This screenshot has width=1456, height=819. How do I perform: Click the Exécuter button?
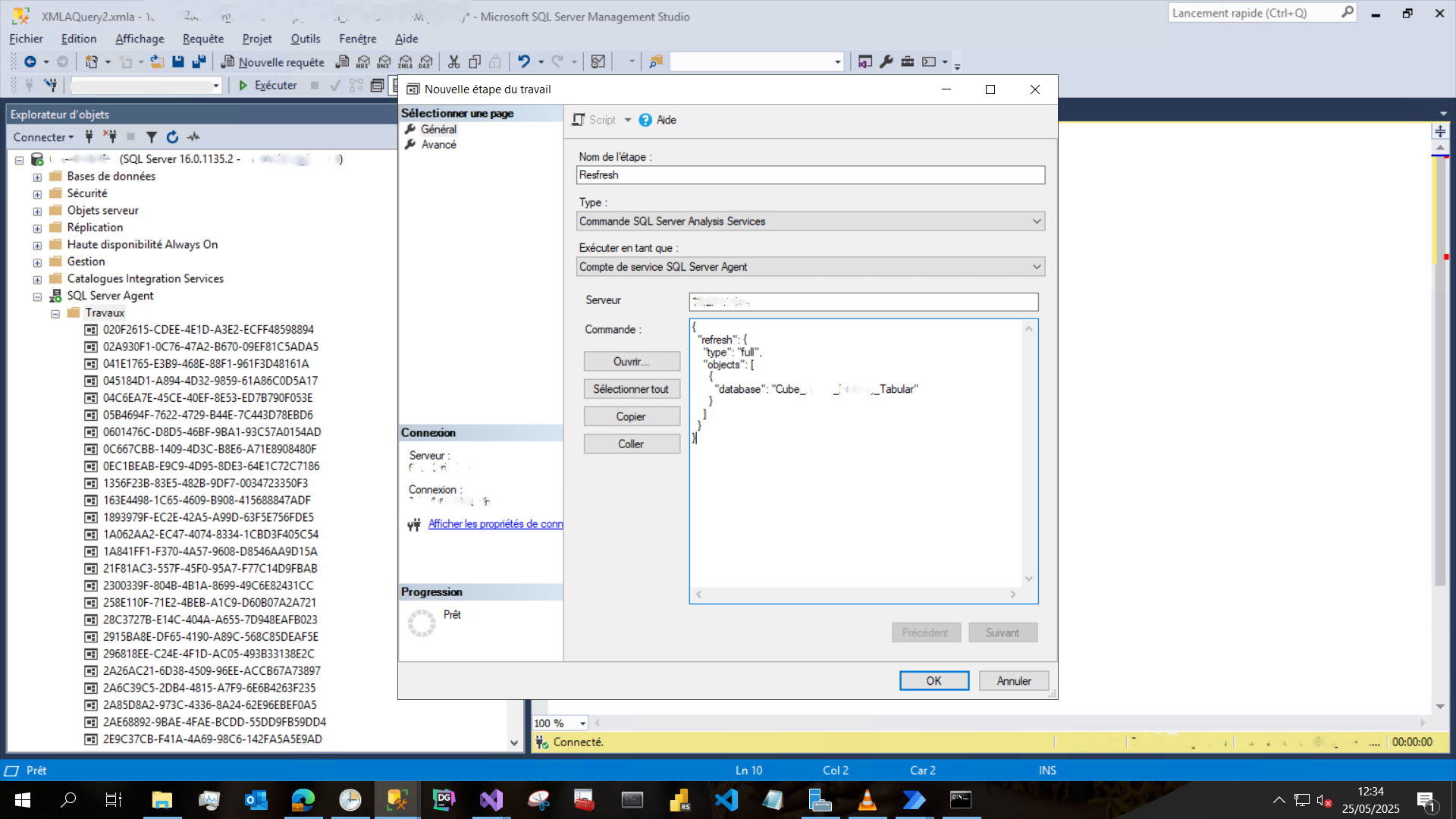pos(268,86)
